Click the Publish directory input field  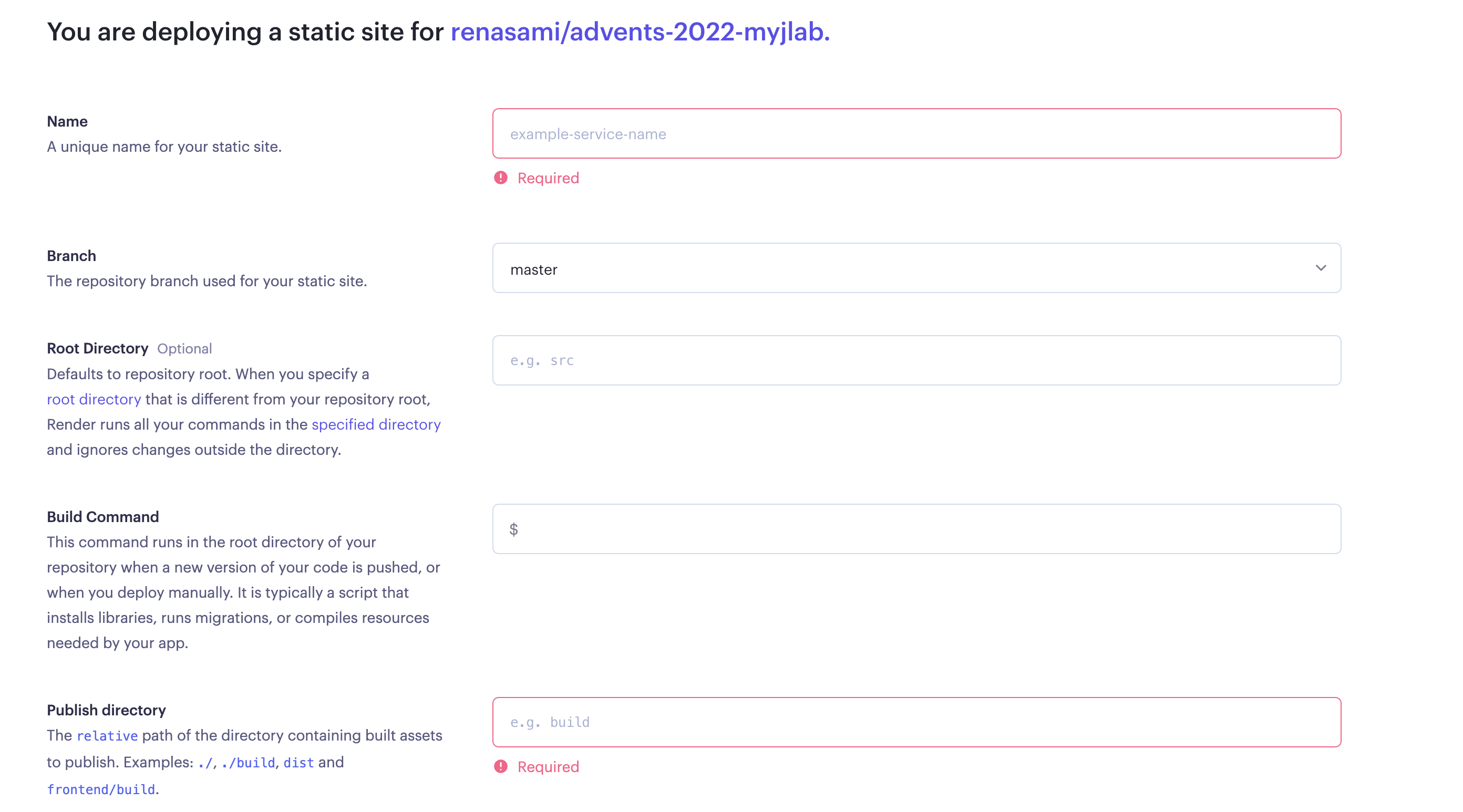(916, 722)
